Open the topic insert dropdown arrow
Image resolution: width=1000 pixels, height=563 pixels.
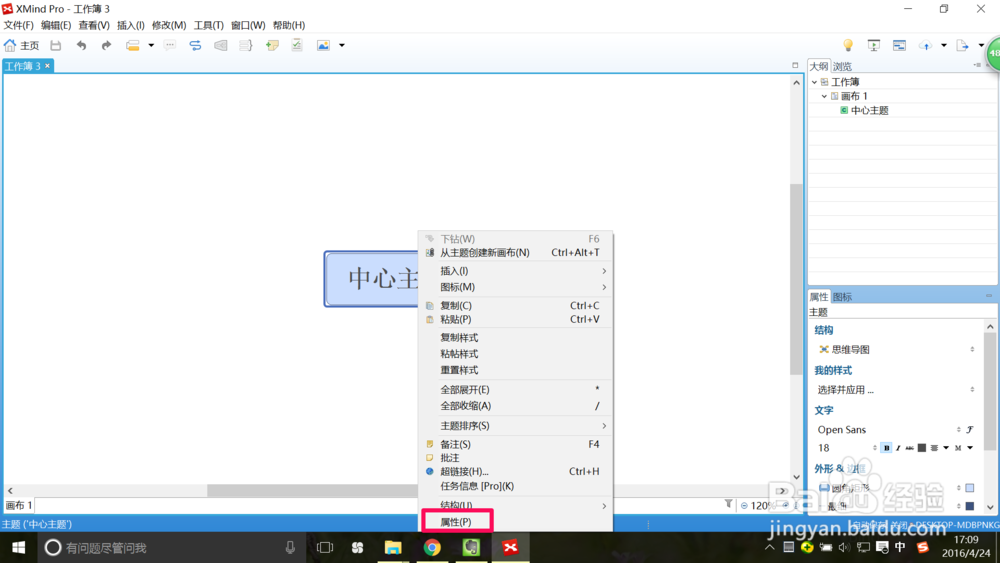click(x=151, y=45)
